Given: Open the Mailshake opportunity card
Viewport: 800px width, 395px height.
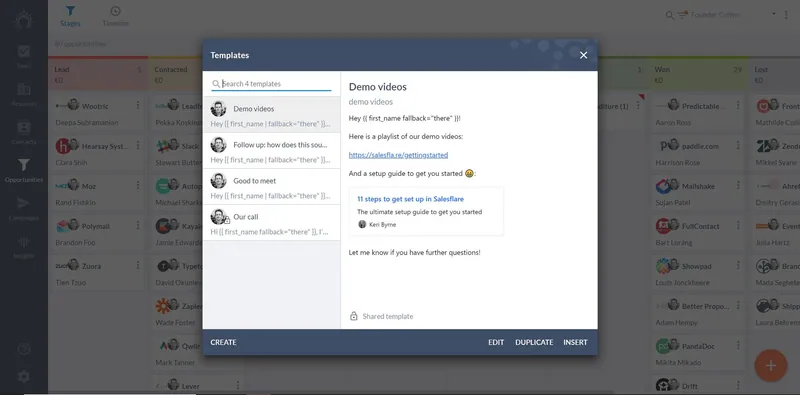Looking at the screenshot, I should (x=698, y=193).
